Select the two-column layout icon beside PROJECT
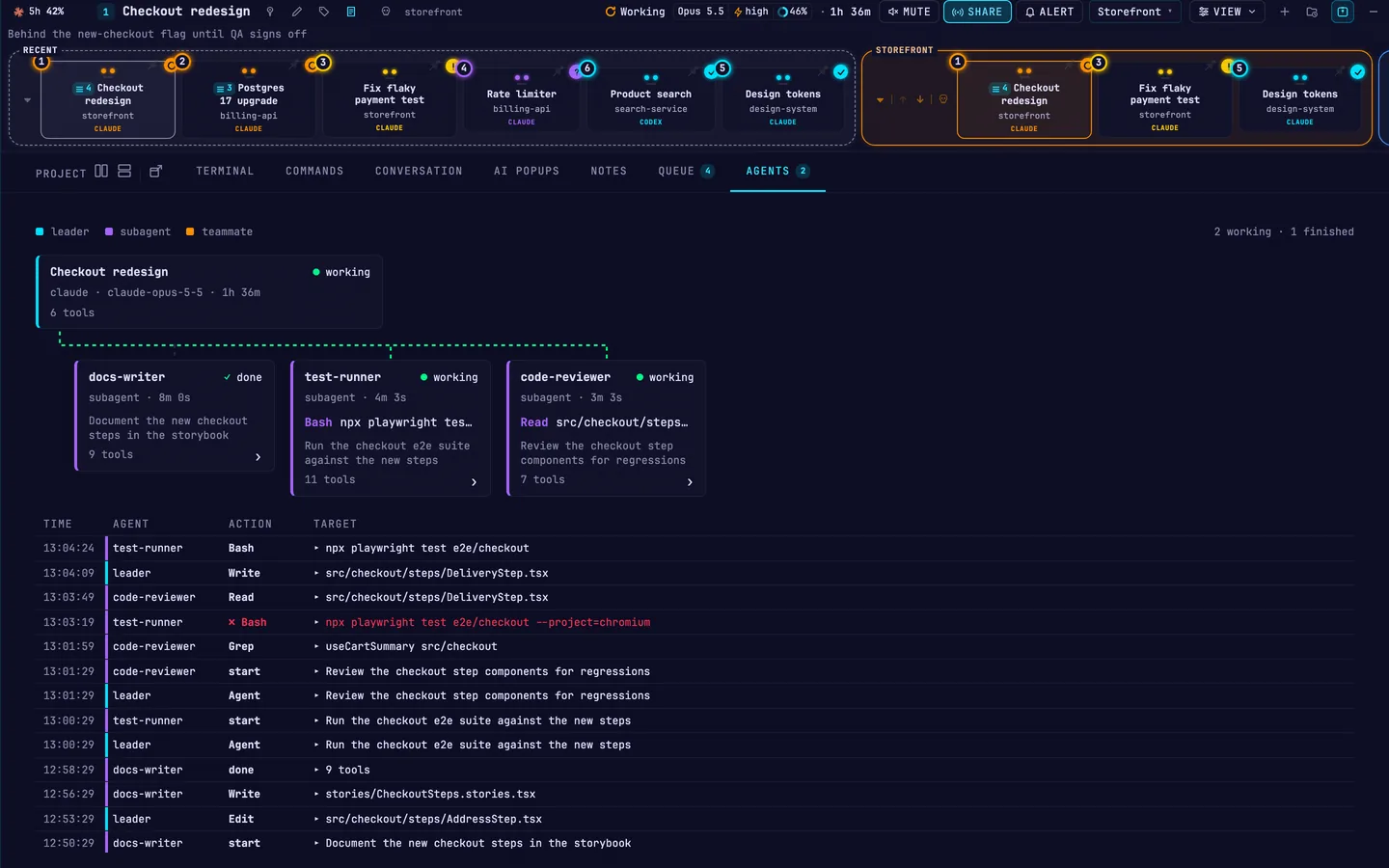The width and height of the screenshot is (1389, 868). click(x=101, y=171)
